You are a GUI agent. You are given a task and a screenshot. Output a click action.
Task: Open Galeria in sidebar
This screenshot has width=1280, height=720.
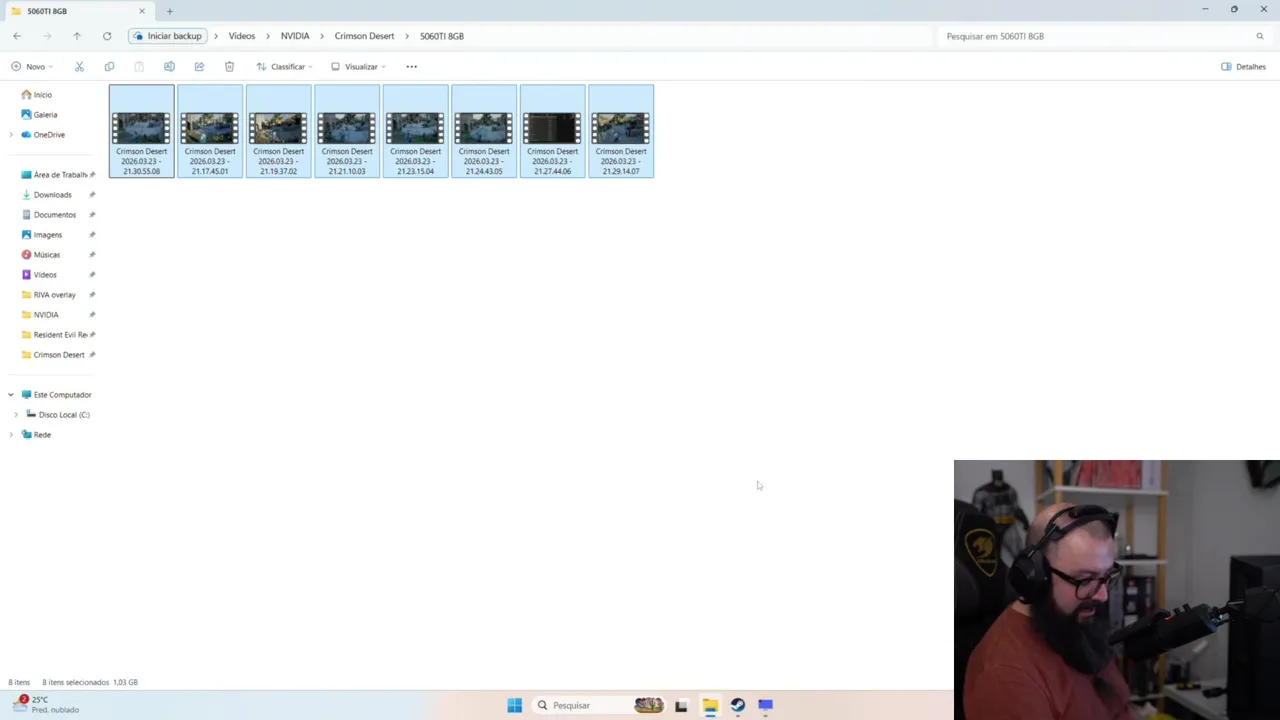pyautogui.click(x=45, y=115)
